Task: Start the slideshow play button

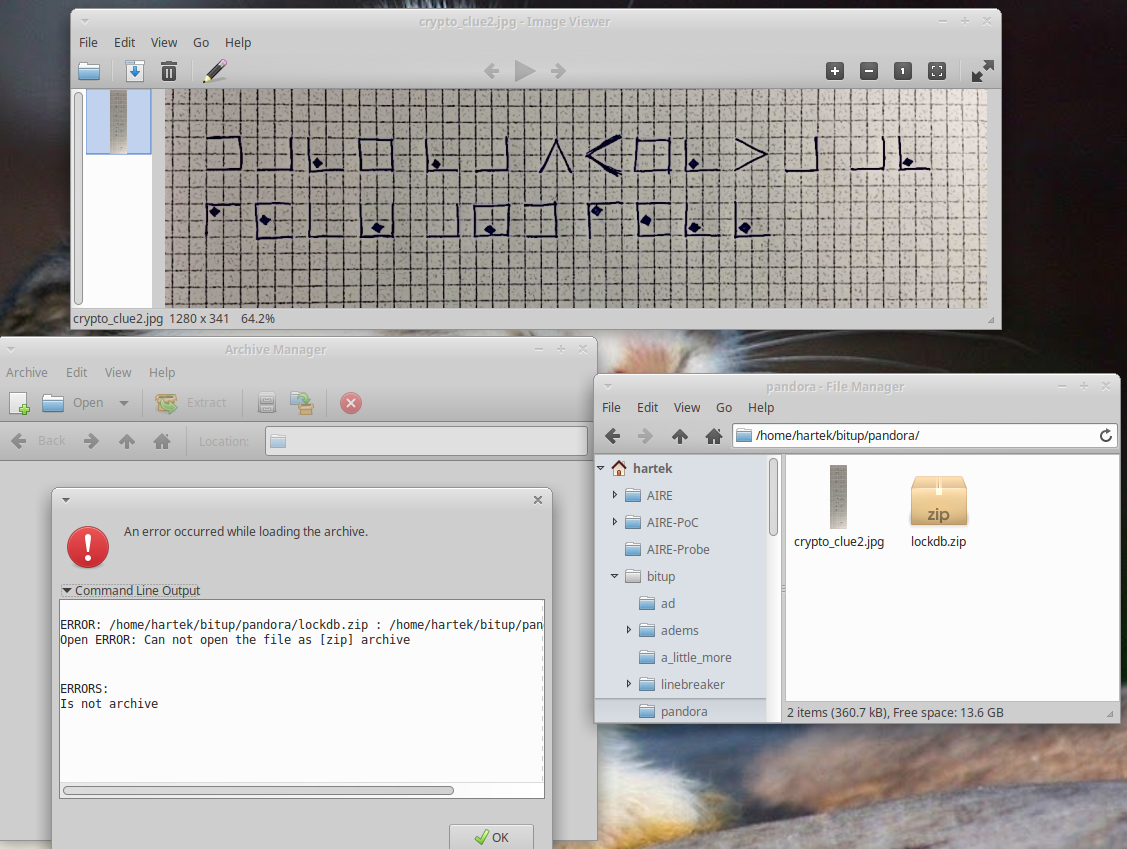Action: tap(525, 71)
